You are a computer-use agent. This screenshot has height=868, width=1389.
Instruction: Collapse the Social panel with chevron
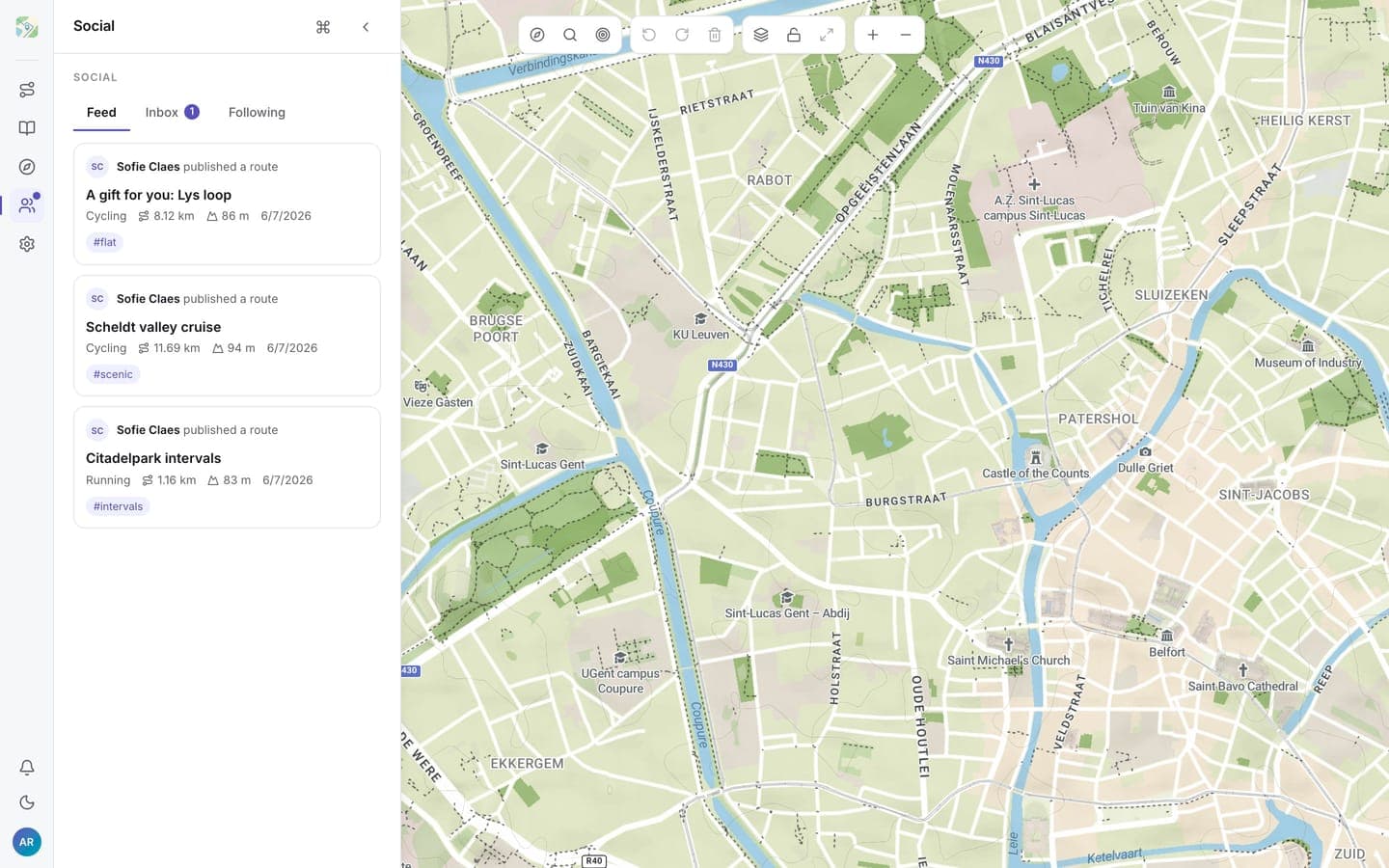[366, 27]
